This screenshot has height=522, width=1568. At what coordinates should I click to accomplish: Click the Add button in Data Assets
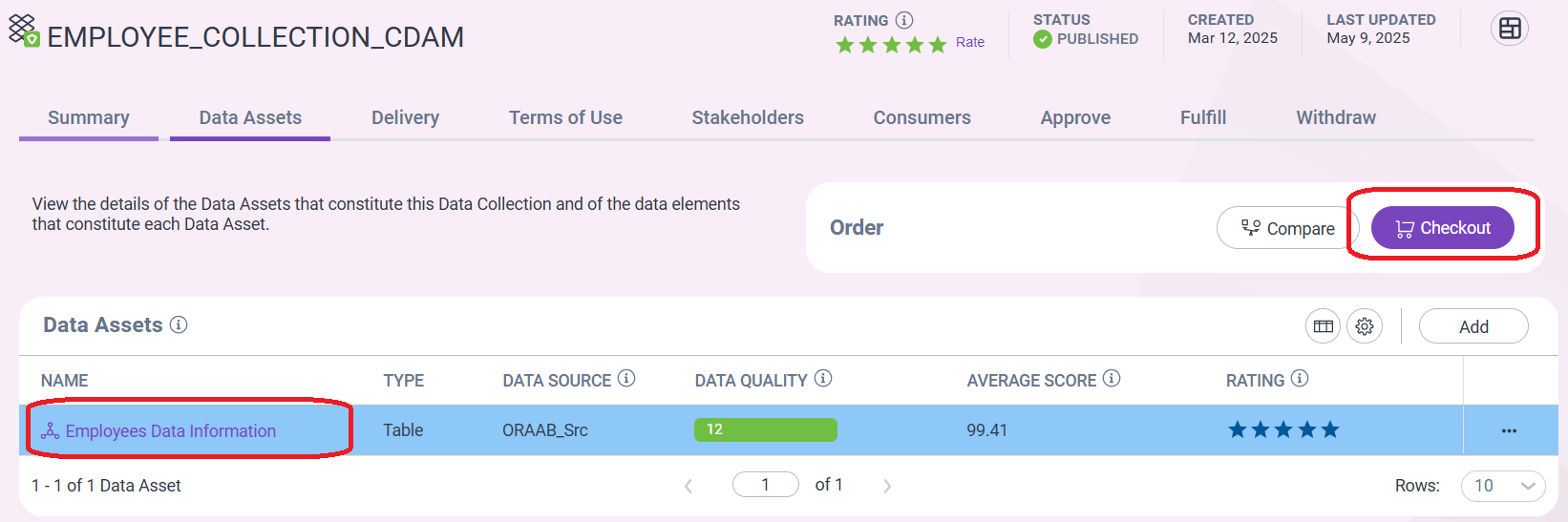click(1473, 326)
